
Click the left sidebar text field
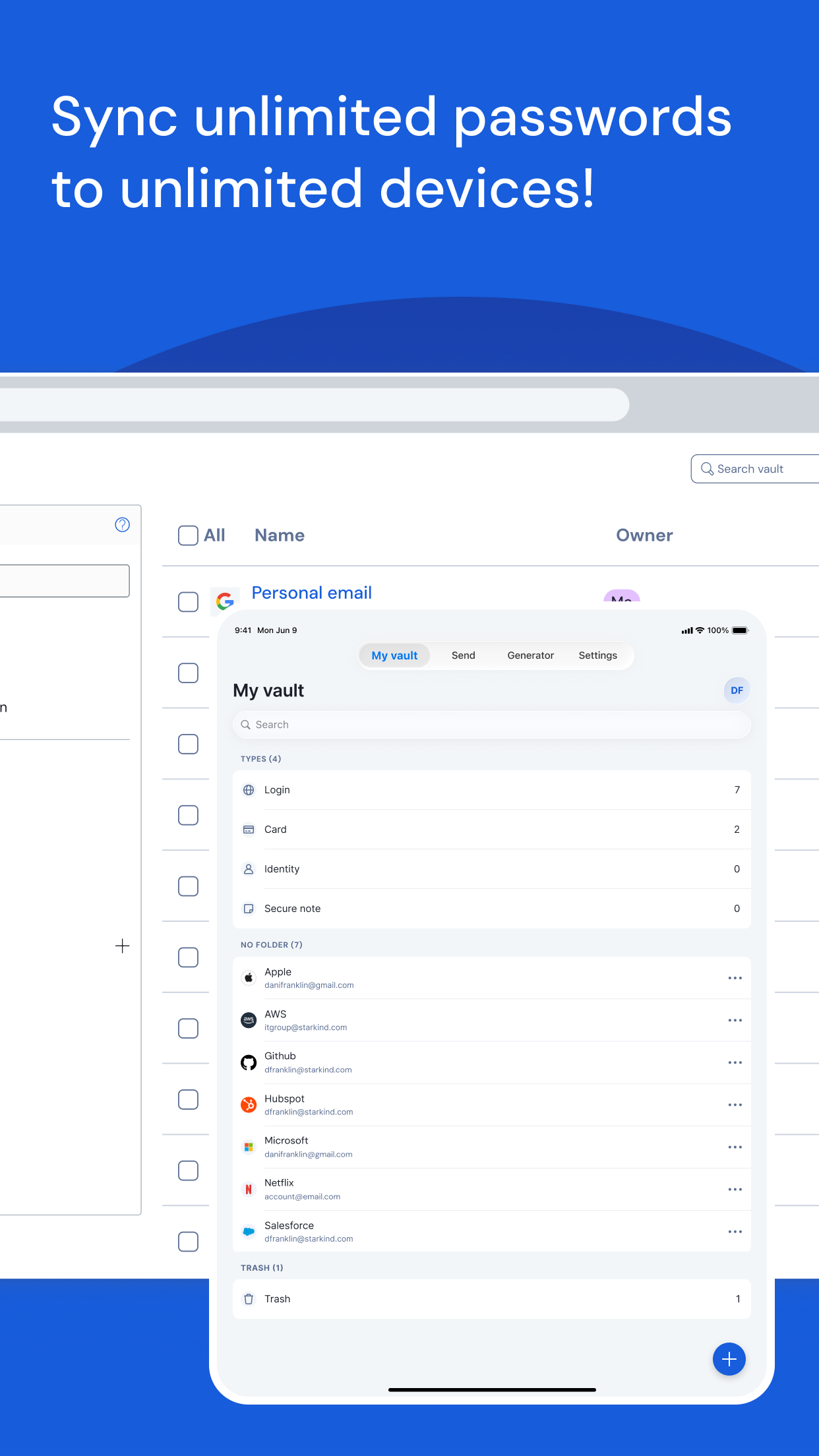[65, 581]
